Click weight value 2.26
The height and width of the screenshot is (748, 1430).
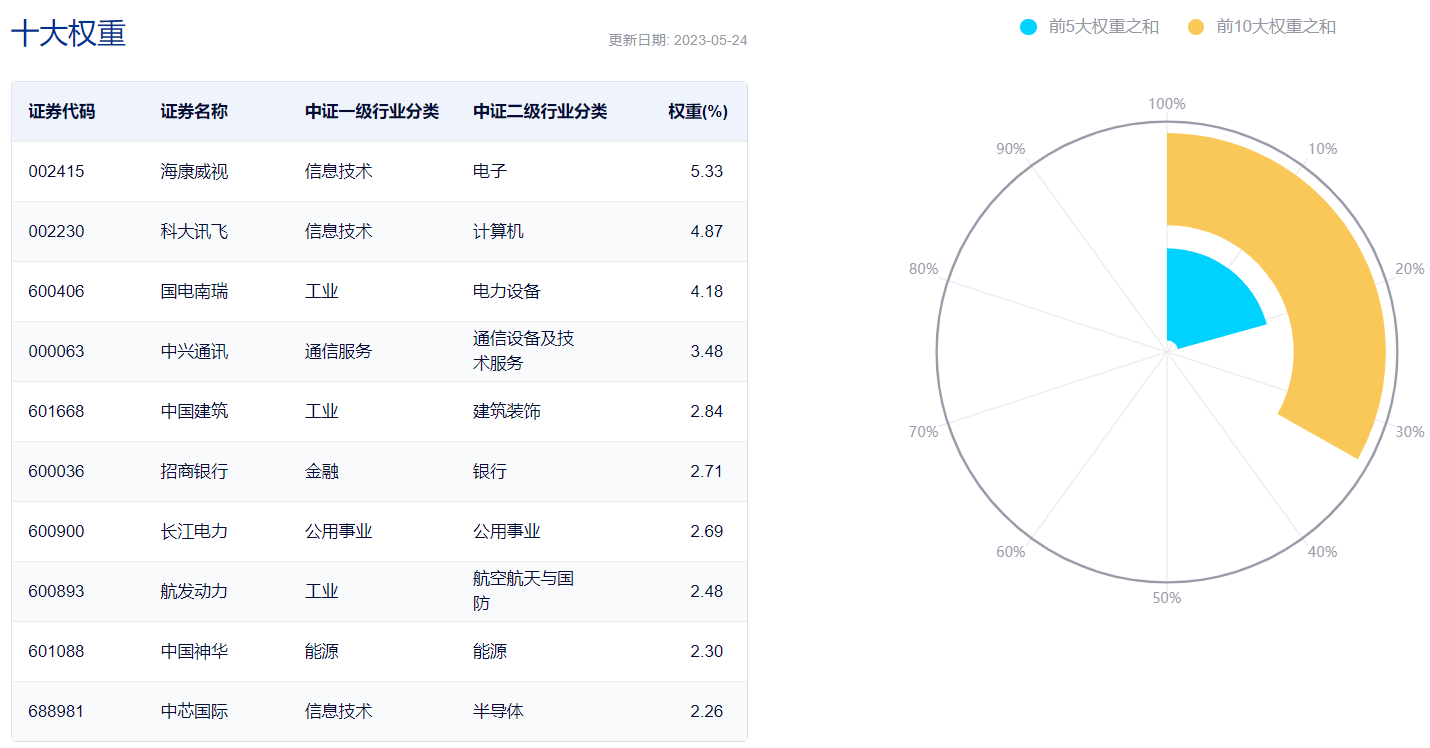[706, 712]
